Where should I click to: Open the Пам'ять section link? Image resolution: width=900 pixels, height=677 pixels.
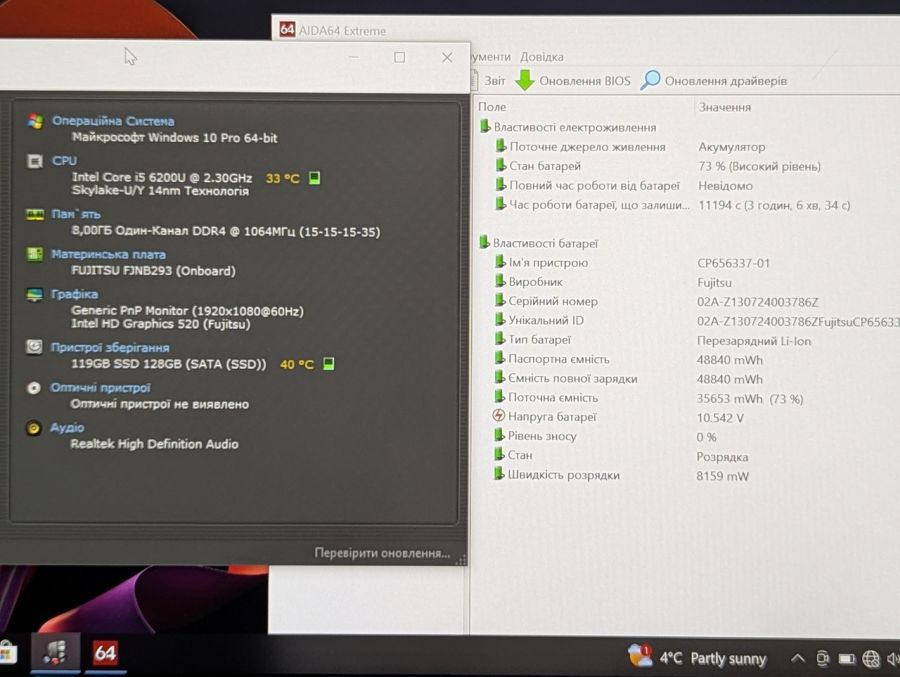(76, 214)
